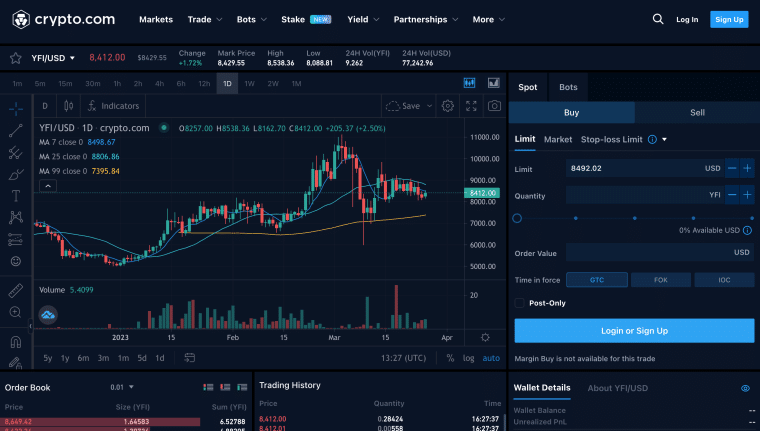Toggle wallet balance visibility eye

745,388
